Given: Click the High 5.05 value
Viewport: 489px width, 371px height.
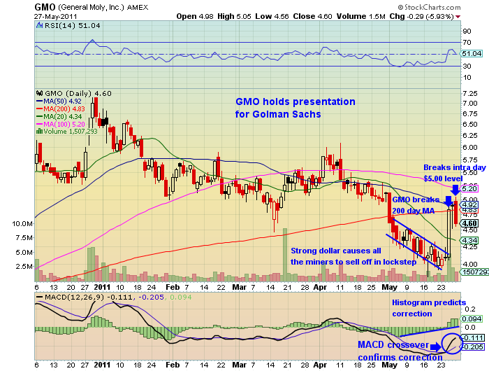Looking at the screenshot, I should [x=234, y=16].
